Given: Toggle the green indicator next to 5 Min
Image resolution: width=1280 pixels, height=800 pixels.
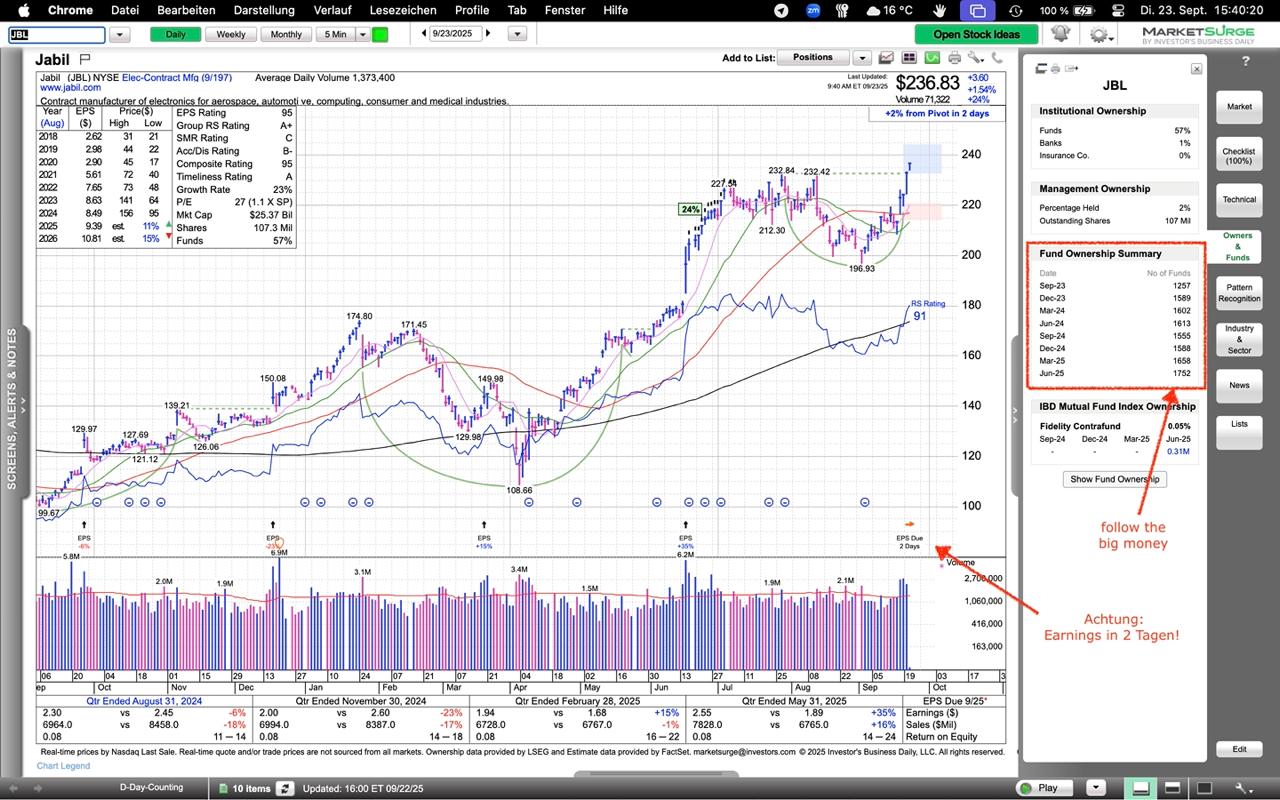Looking at the screenshot, I should pyautogui.click(x=380, y=34).
